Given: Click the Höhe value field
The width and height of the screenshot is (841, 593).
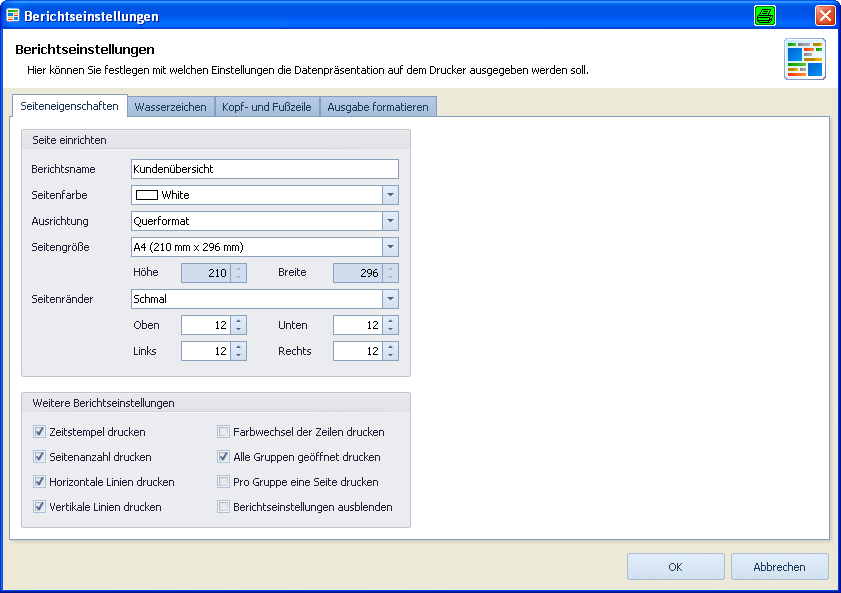Looking at the screenshot, I should click(206, 273).
